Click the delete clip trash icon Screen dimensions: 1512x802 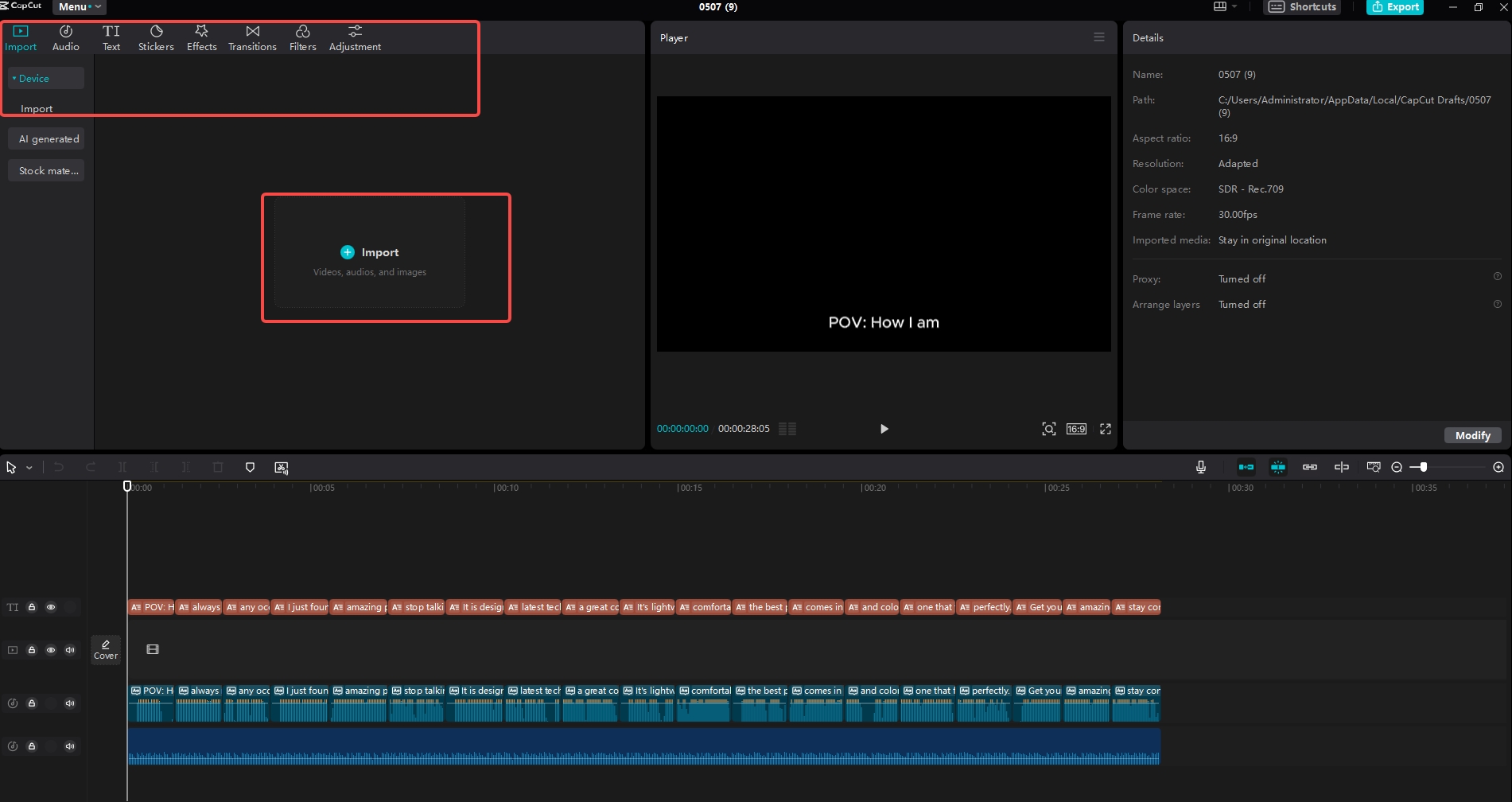(218, 467)
